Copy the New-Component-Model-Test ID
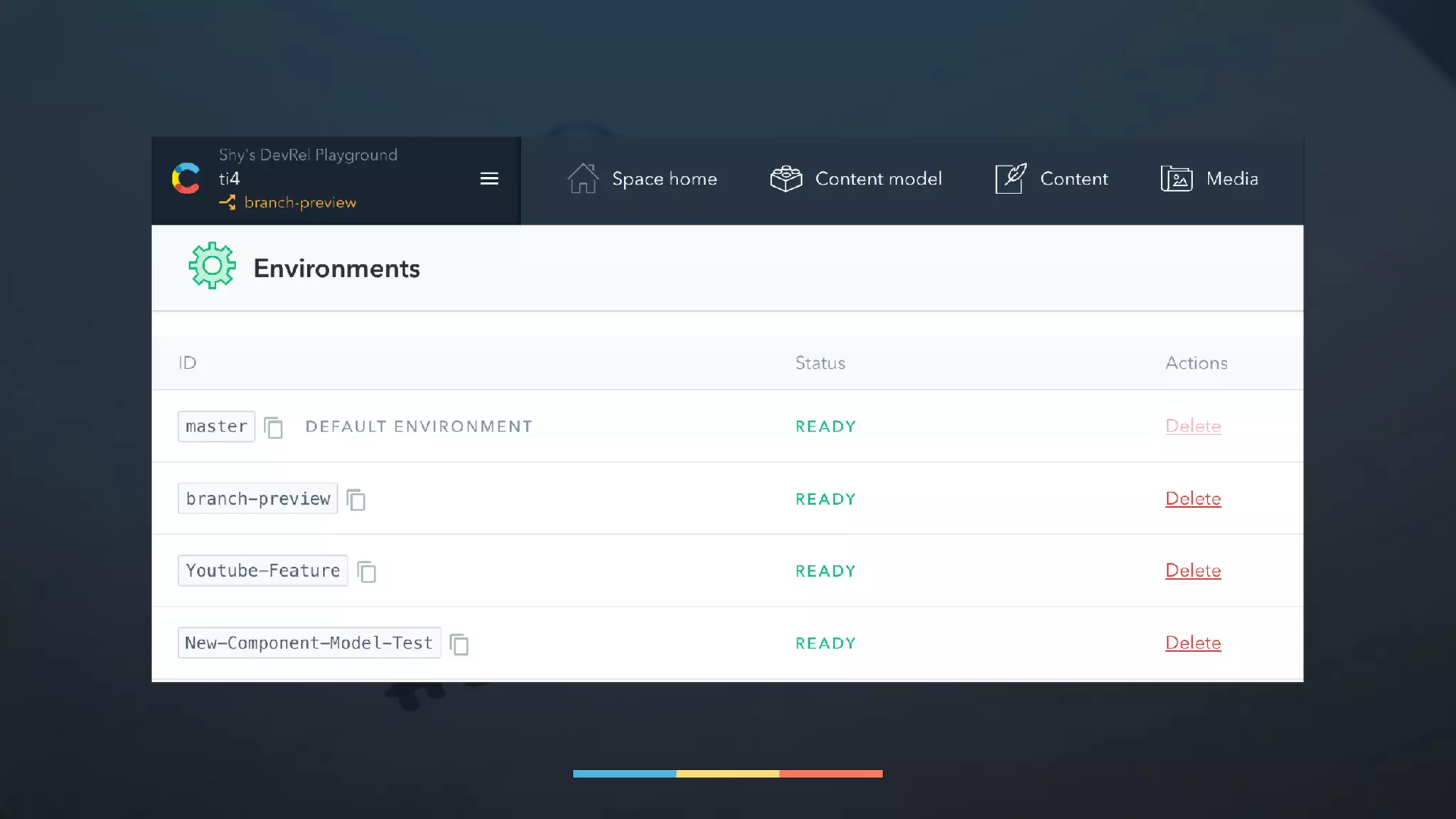 point(459,644)
